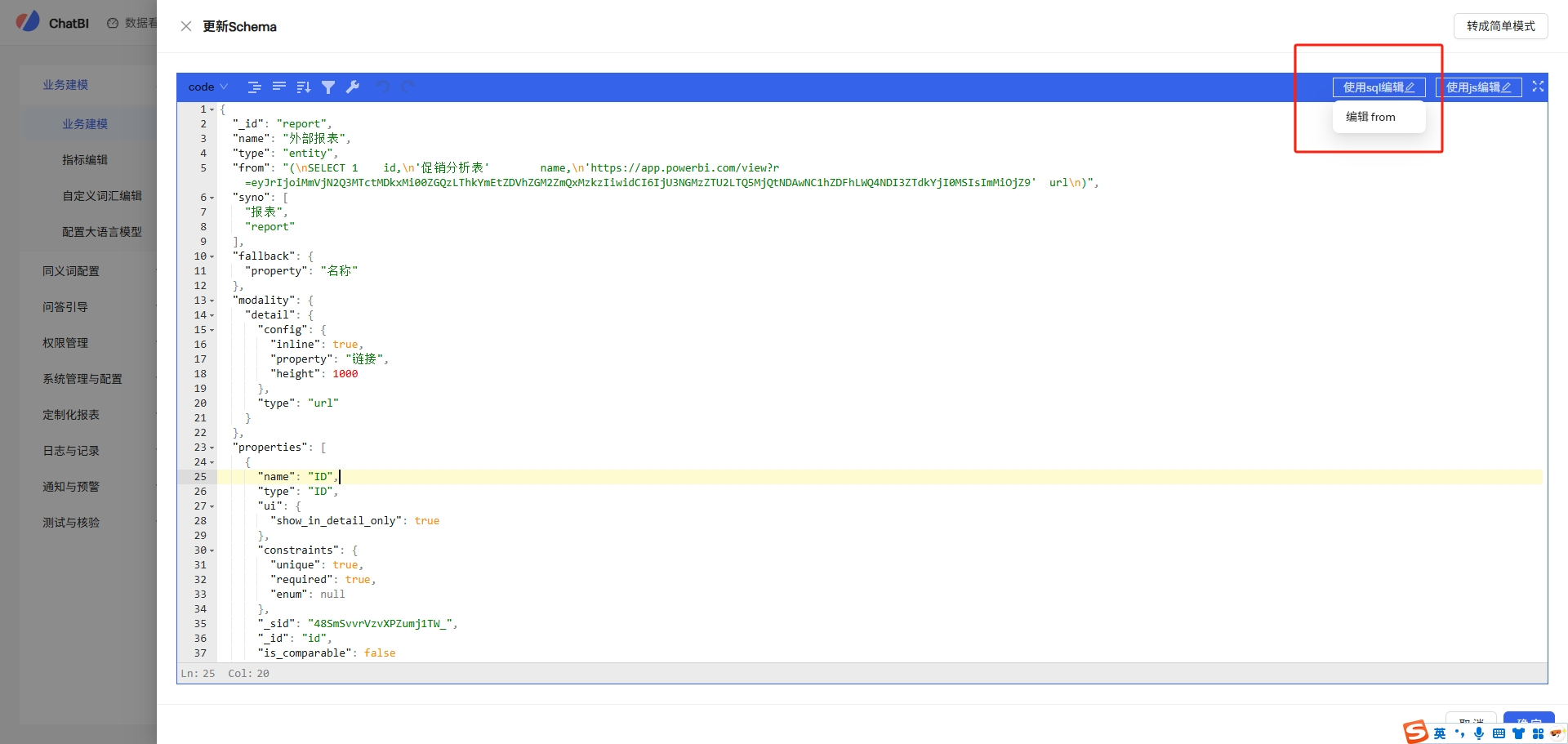Collapse the "modality" object at line 13
Image resolution: width=1568 pixels, height=744 pixels.
click(x=212, y=301)
